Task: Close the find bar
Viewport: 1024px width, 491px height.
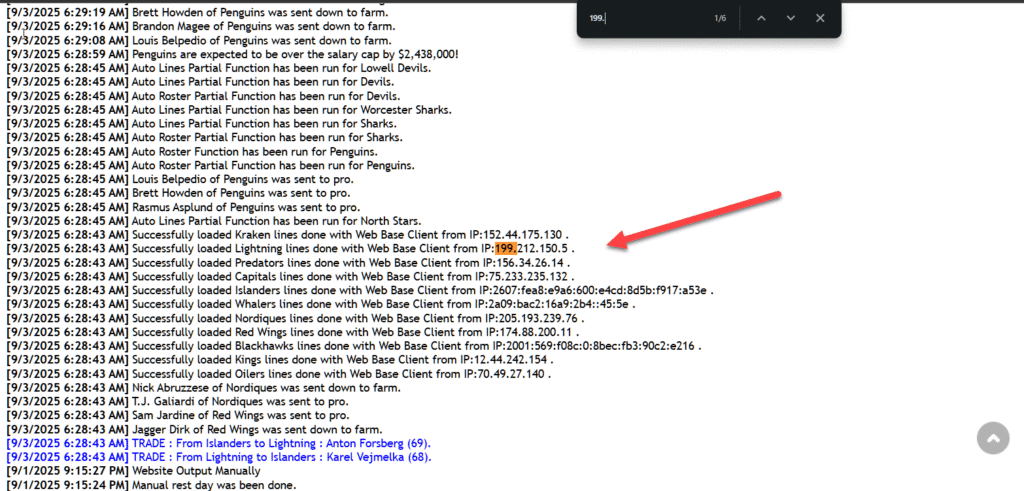Action: [820, 18]
